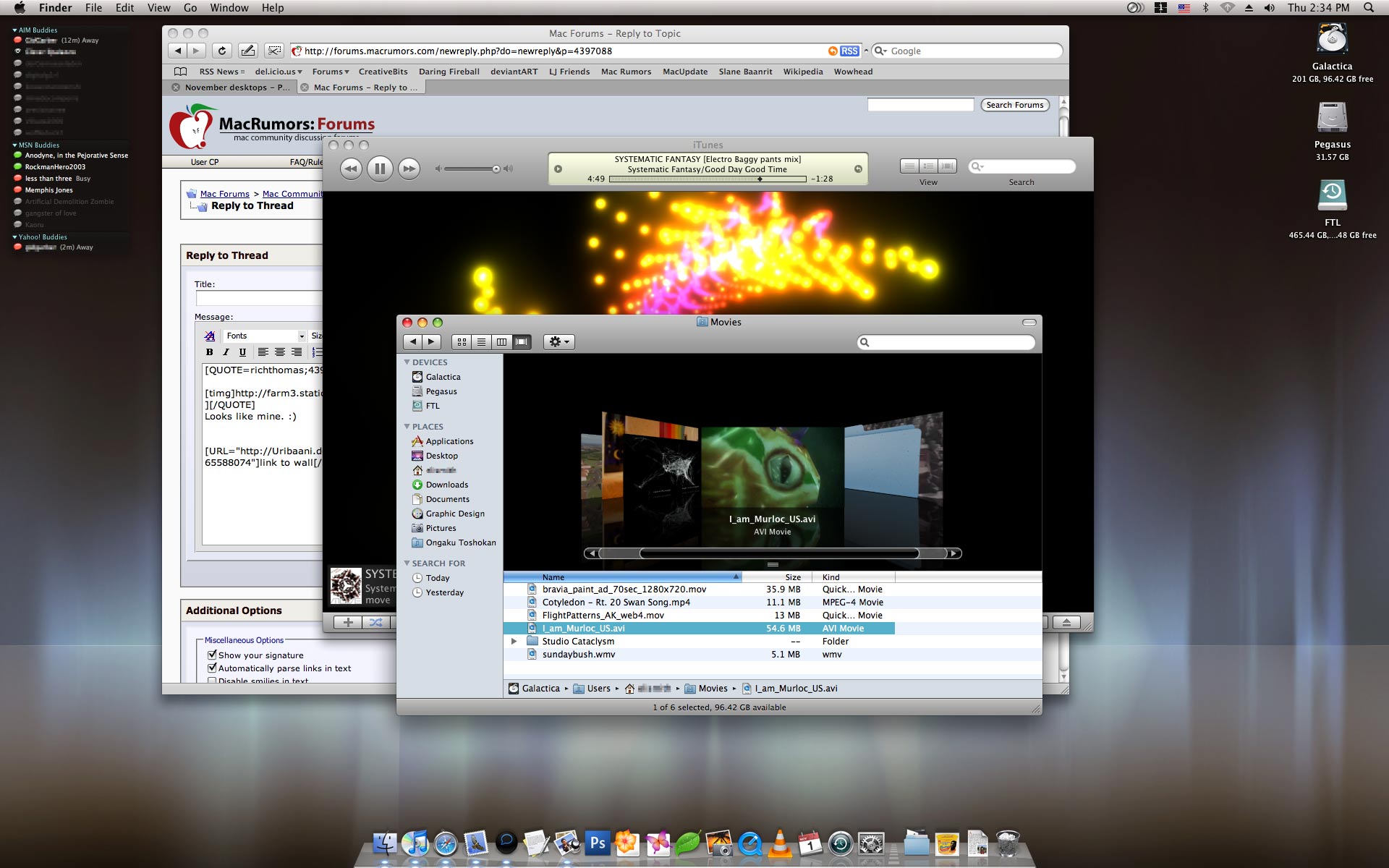Screen dimensions: 1389x868
Task: Toggle Automatically parse links in text
Action: 212,668
